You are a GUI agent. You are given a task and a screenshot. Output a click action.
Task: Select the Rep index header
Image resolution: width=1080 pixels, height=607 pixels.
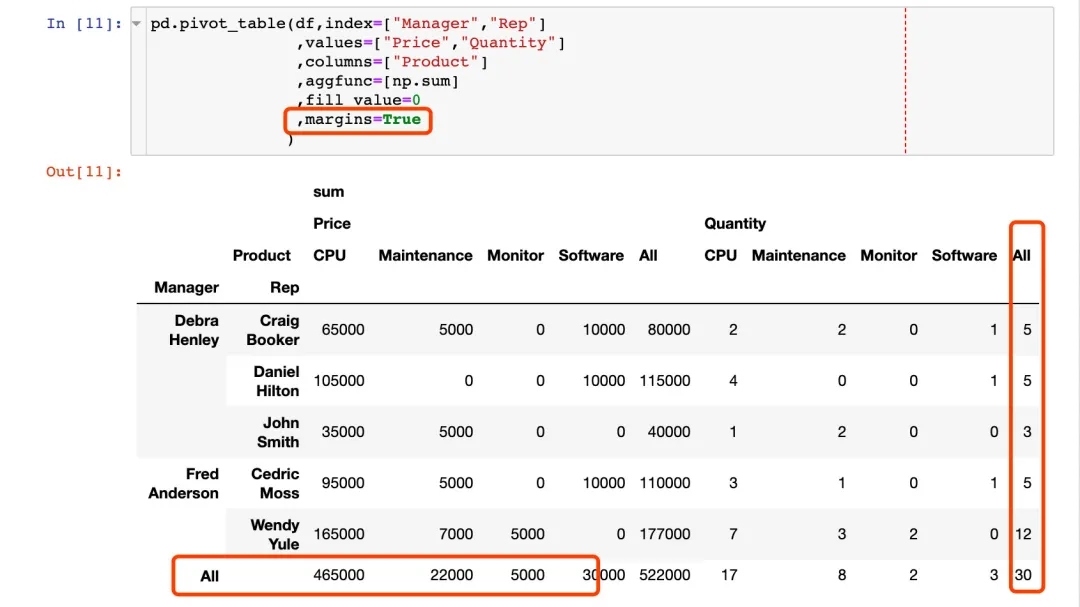click(x=284, y=288)
